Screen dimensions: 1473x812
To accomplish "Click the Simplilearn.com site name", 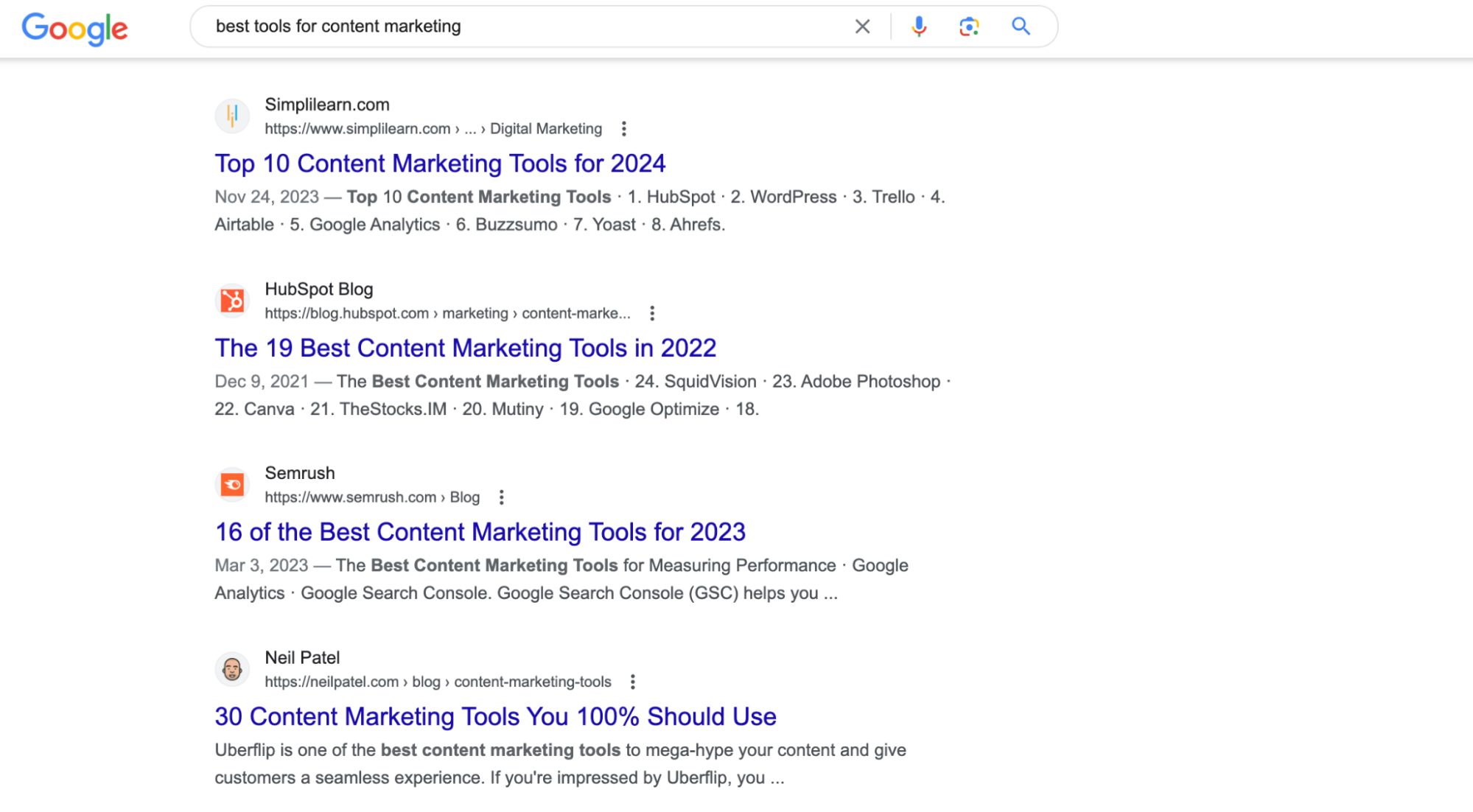I will coord(327,105).
